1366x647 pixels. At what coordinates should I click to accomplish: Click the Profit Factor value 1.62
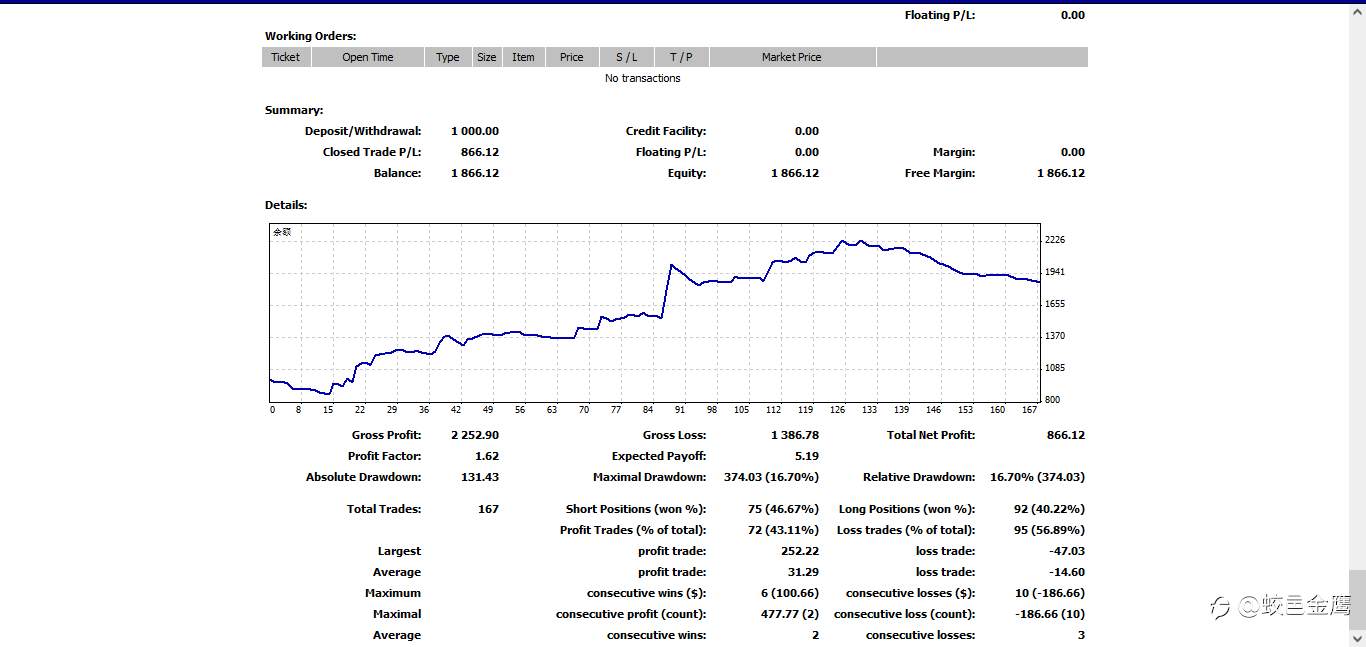487,456
